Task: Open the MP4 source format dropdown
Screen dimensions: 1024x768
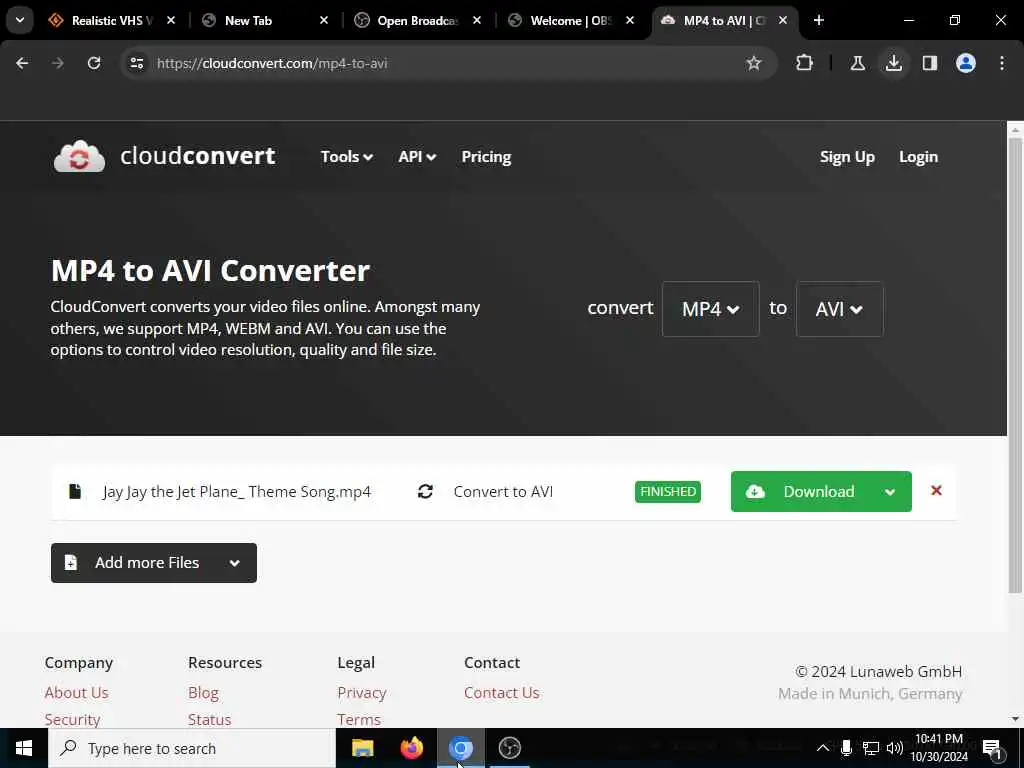Action: pyautogui.click(x=711, y=309)
